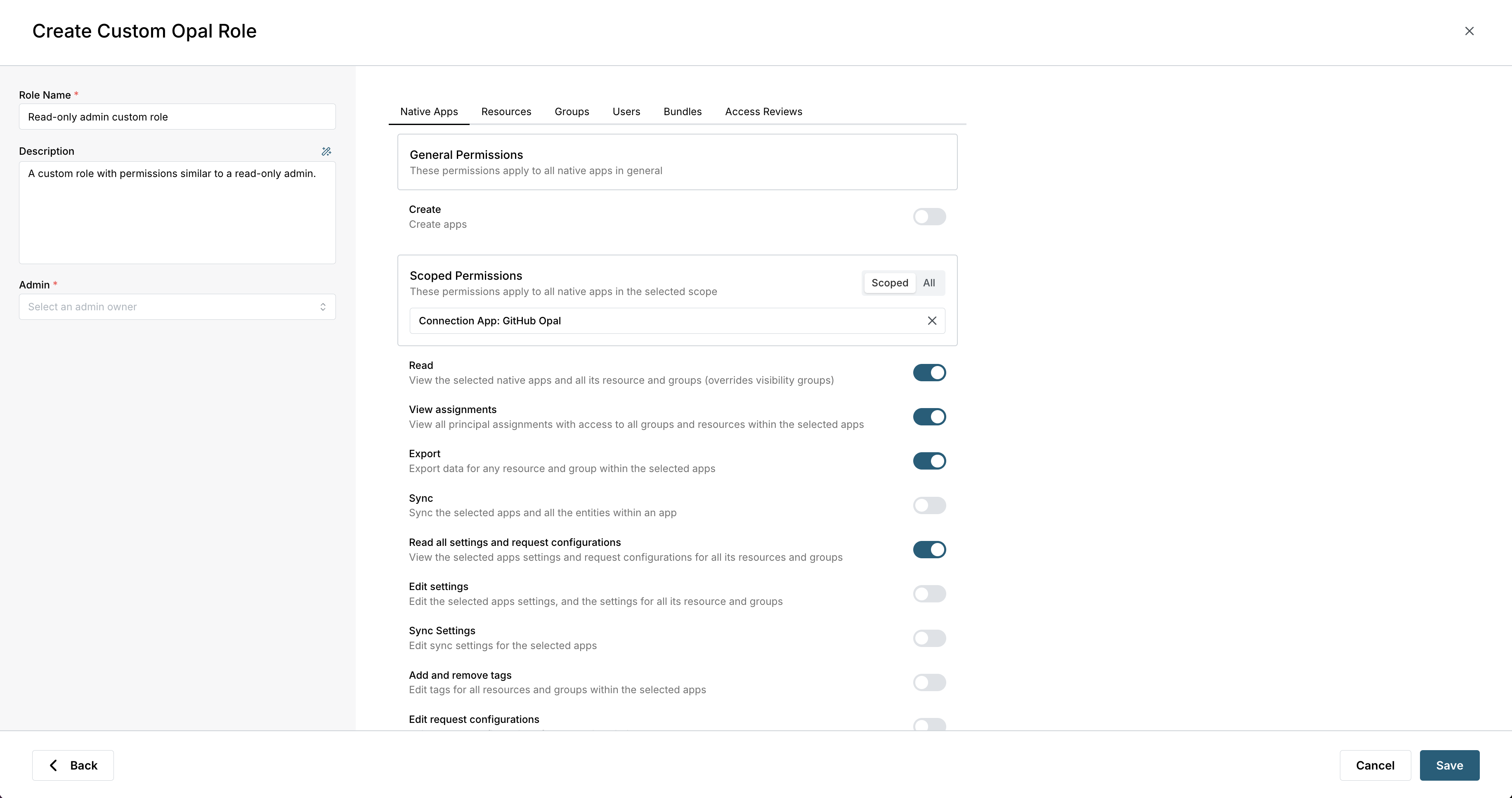
Task: Enable Add and remove tags toggle
Action: click(929, 682)
